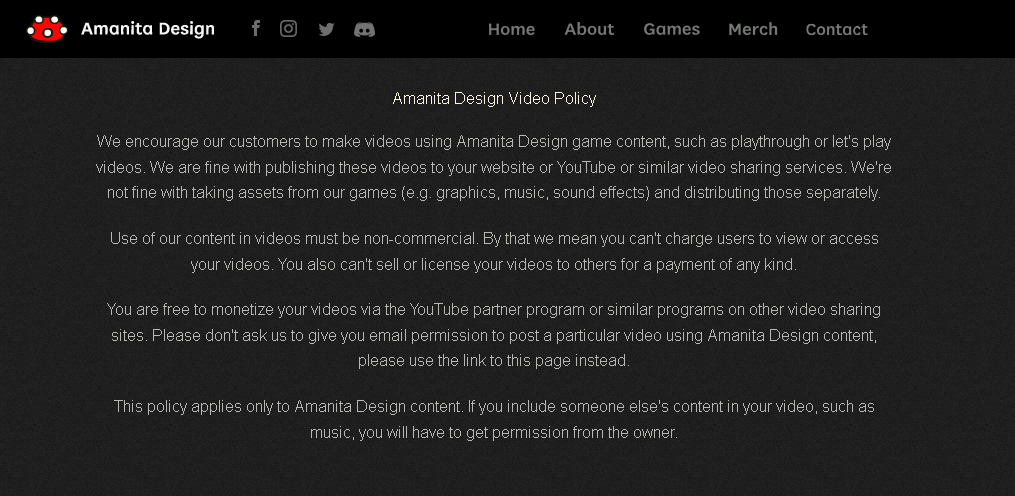The height and width of the screenshot is (496, 1015).
Task: Click the red mushroom Amanita logo icon
Action: point(47,29)
